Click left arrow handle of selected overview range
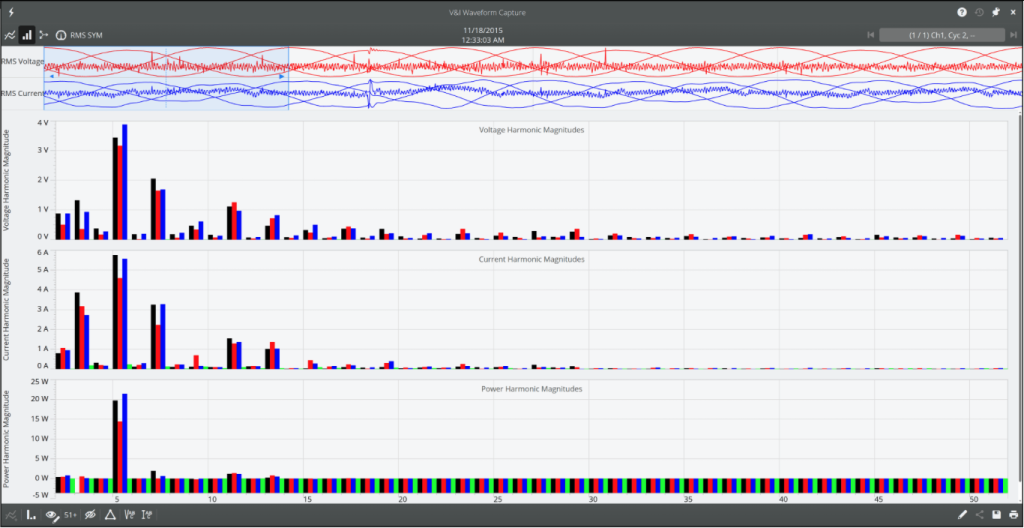Screen dimensions: 1024x528 point(52,76)
